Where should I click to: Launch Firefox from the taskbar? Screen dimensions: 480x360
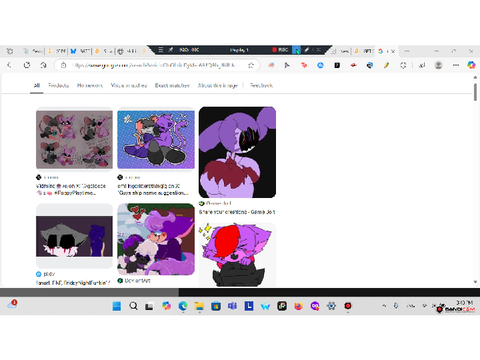(298, 306)
